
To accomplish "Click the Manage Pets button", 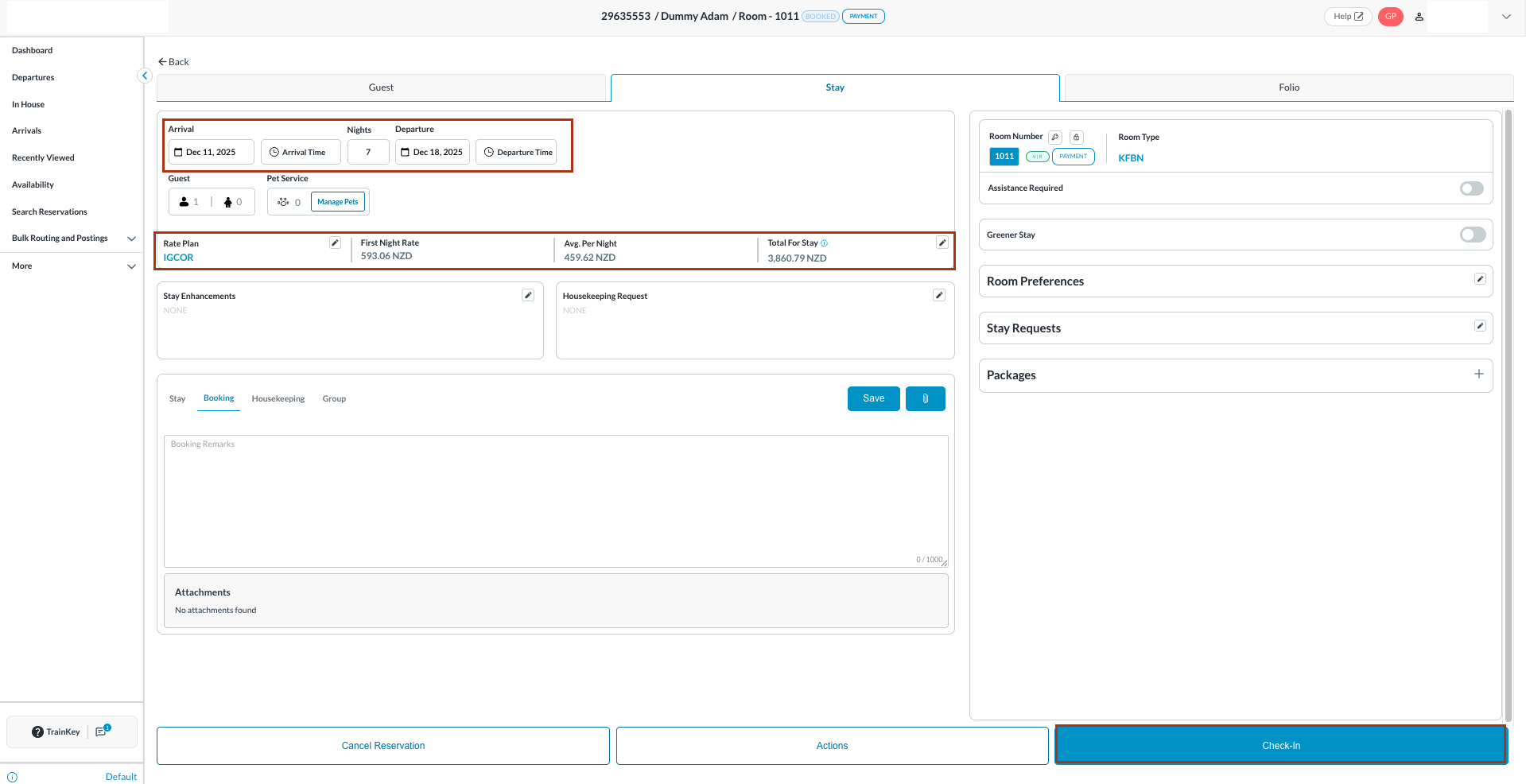I will pos(337,202).
